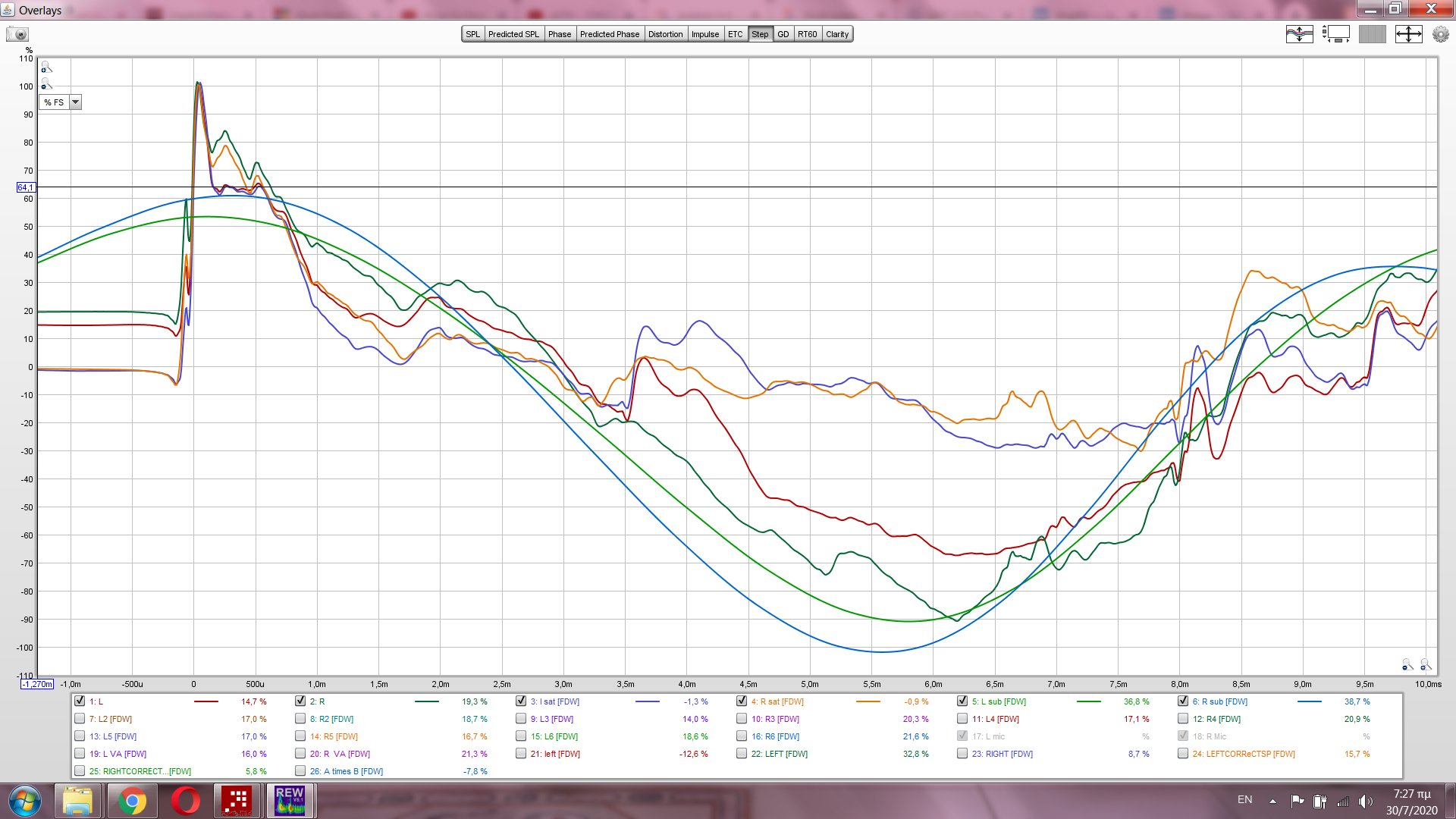Toggle the scrollbars display icon
This screenshot has height=819, width=1456.
pyautogui.click(x=1336, y=34)
